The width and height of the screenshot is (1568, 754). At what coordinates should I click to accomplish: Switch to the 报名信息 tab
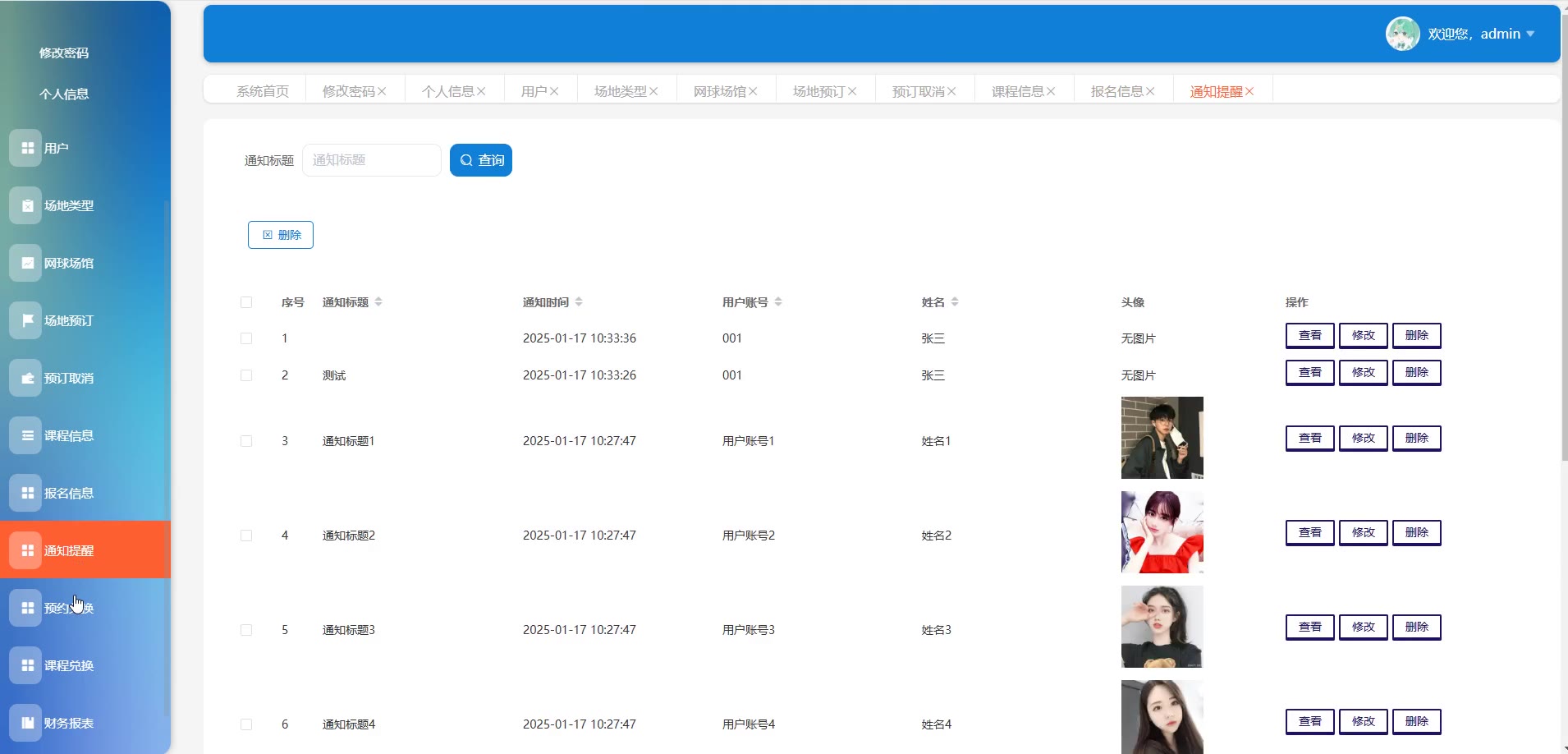1117,91
